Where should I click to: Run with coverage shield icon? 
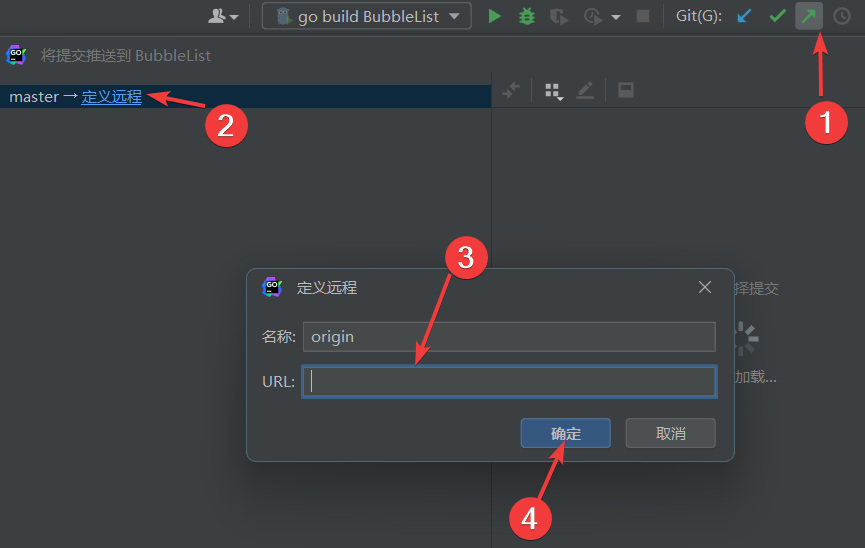(559, 17)
